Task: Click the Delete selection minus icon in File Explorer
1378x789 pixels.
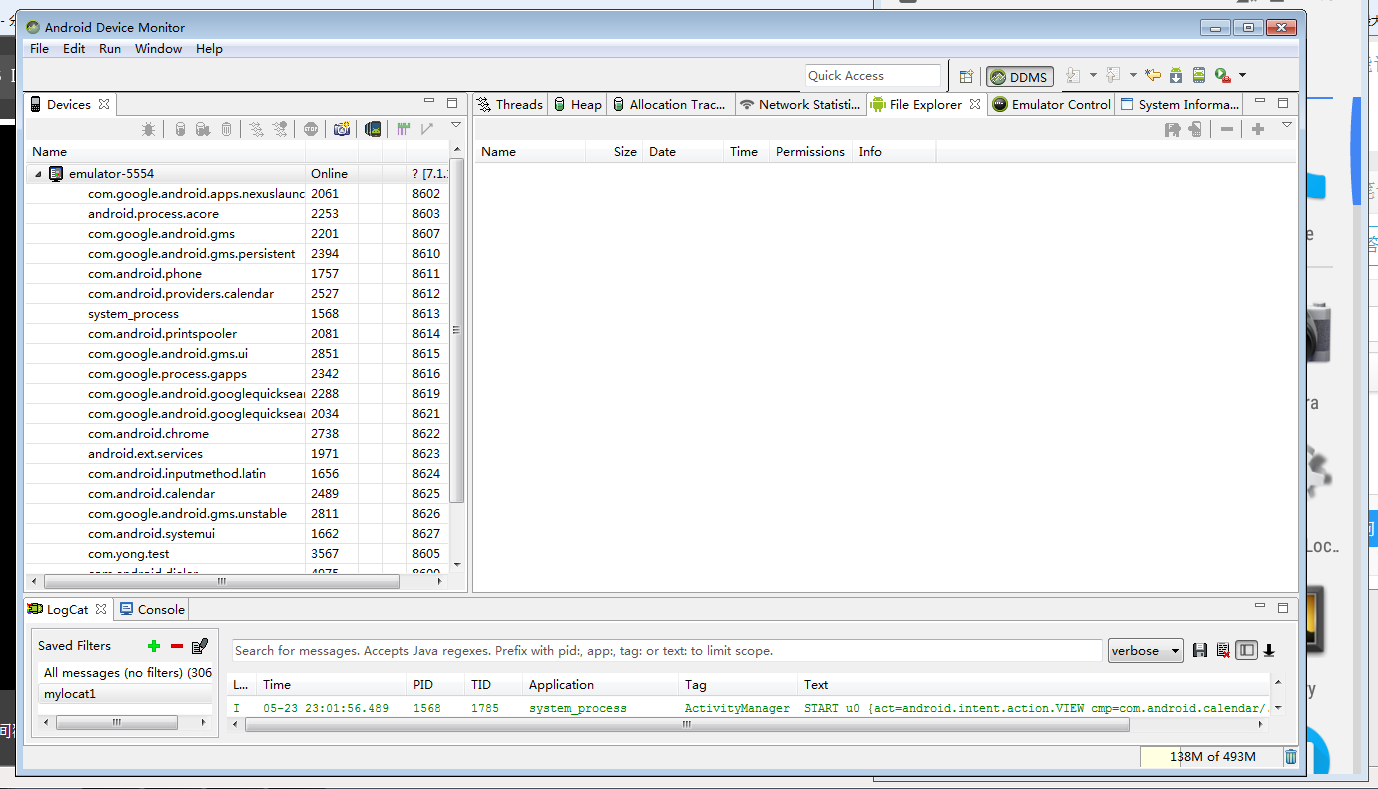Action: (1227, 129)
